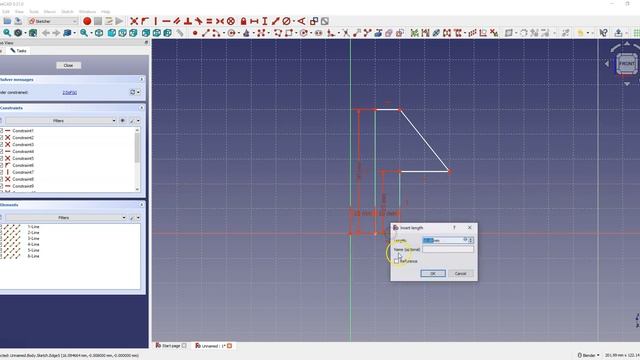This screenshot has width=640, height=360.
Task: Select the Trim edge tool
Action: click(x=346, y=33)
